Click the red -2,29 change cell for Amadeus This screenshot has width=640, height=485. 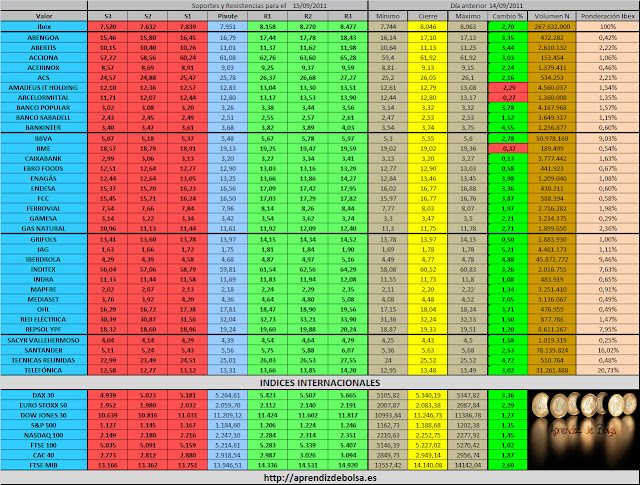(x=508, y=88)
